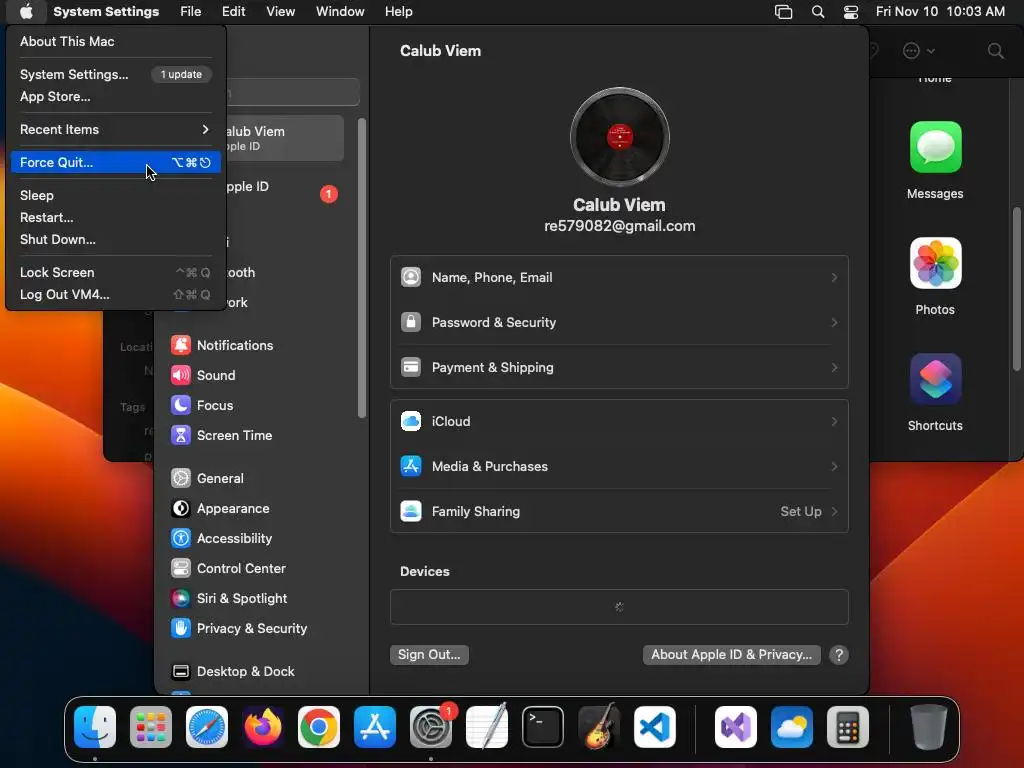Open Help menu in menu bar
The height and width of the screenshot is (768, 1024).
398,12
